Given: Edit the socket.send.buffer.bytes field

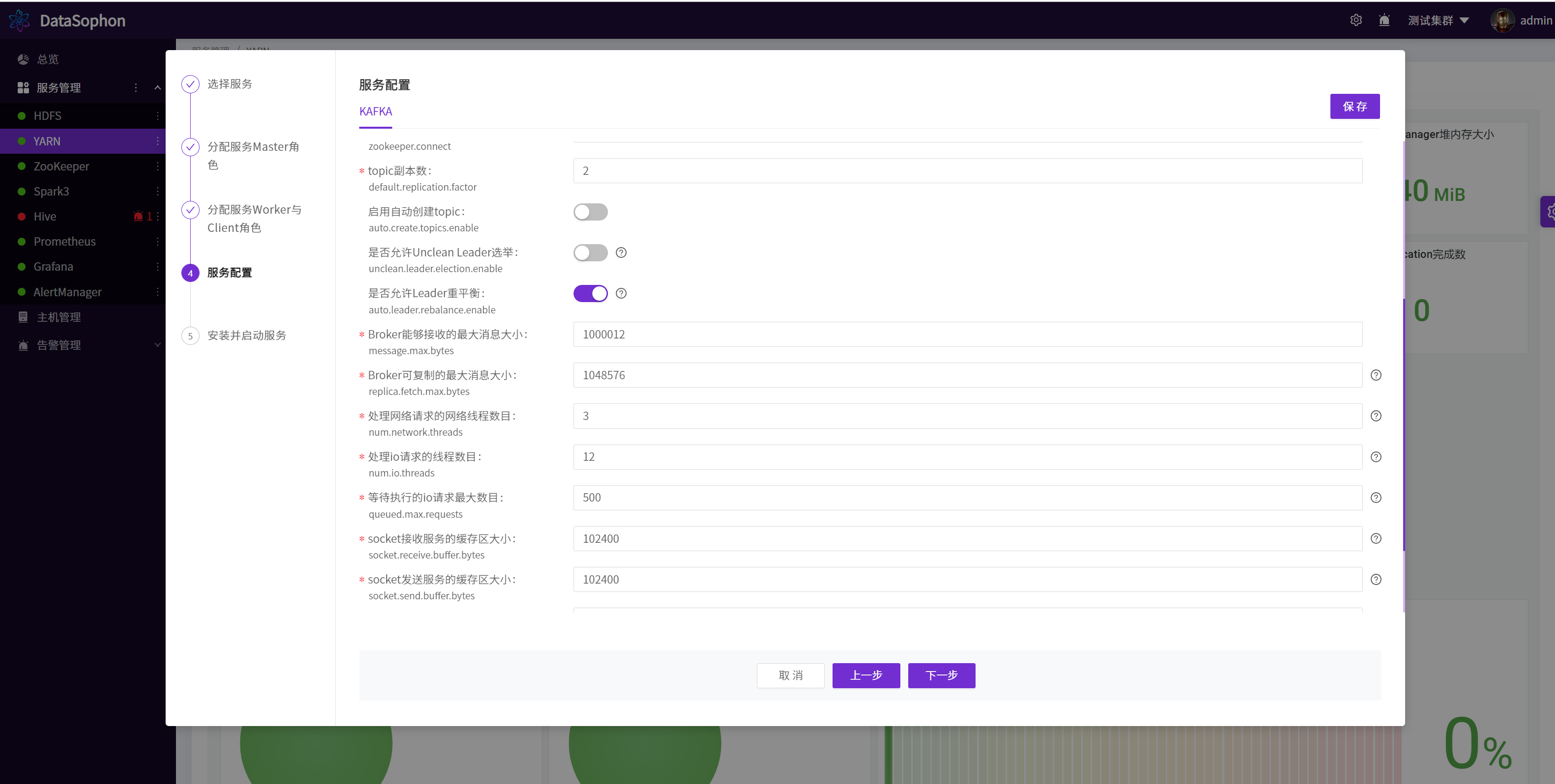Looking at the screenshot, I should (968, 579).
